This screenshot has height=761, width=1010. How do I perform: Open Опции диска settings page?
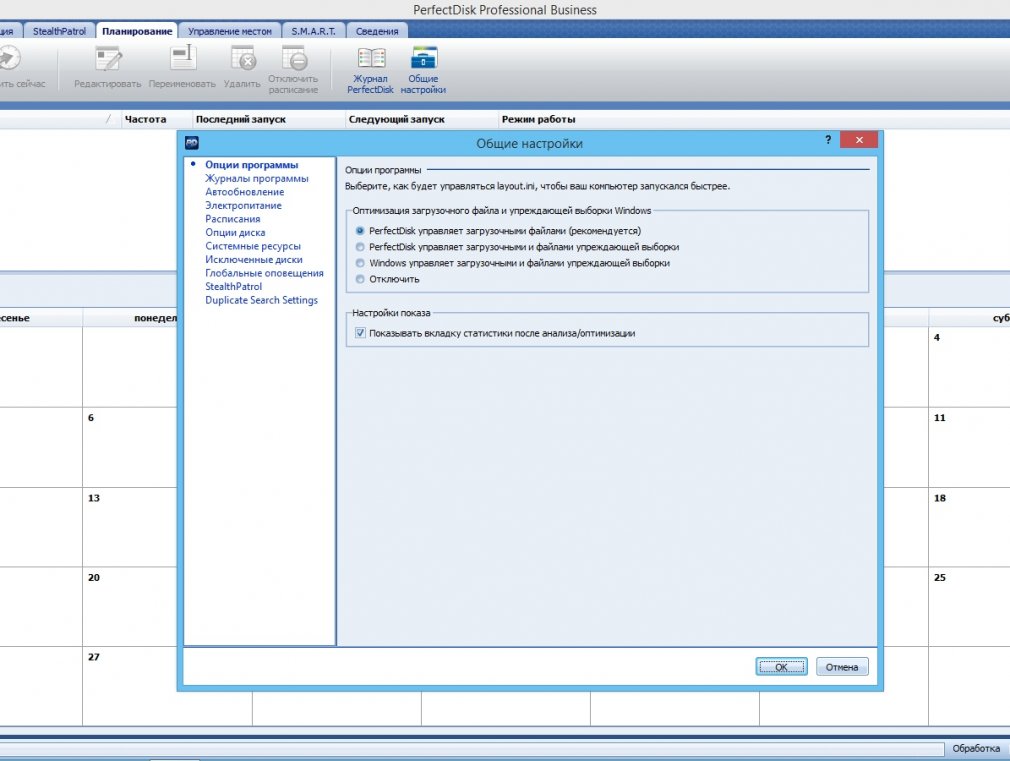point(235,233)
